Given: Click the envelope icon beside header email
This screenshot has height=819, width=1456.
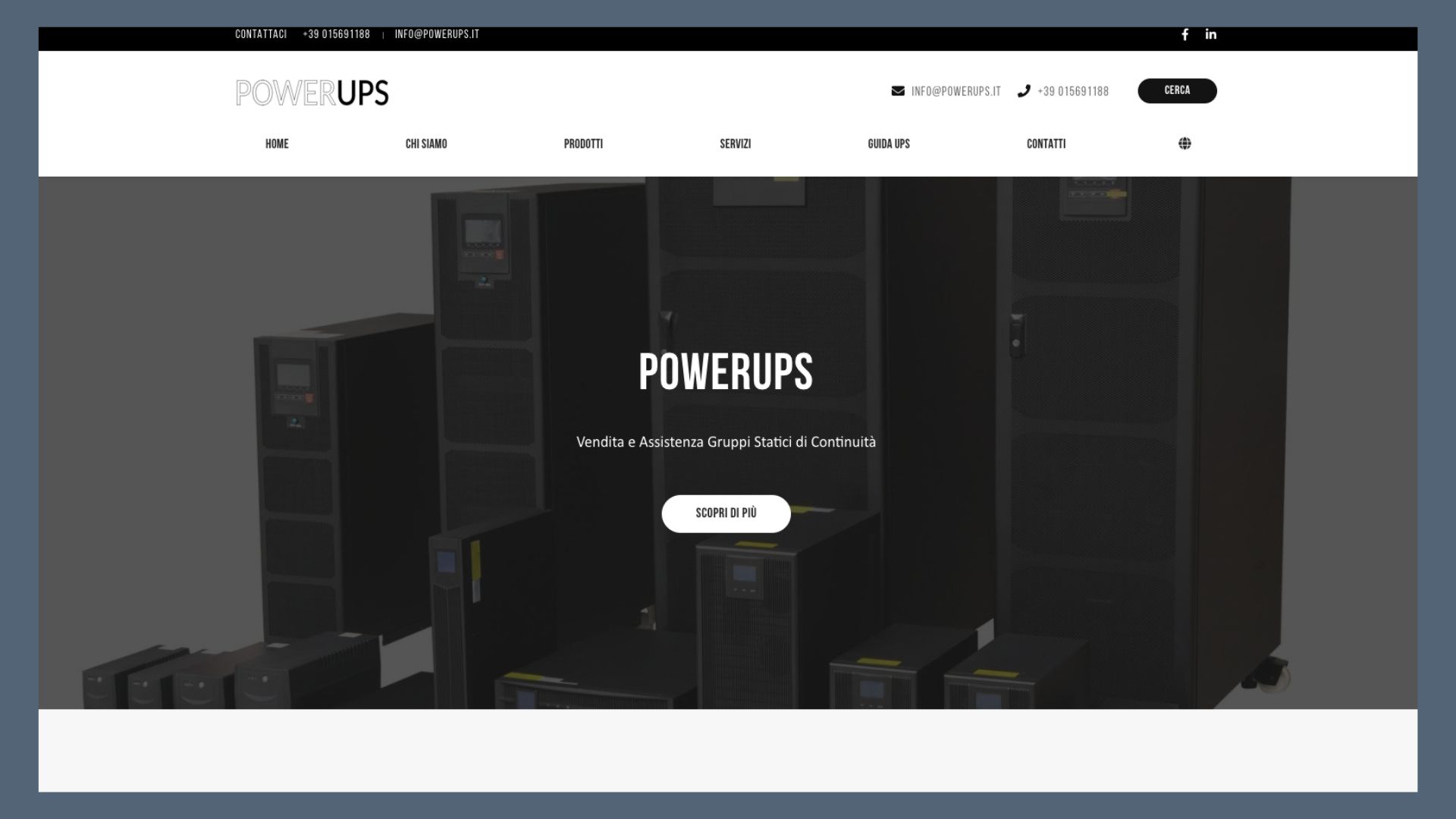Looking at the screenshot, I should click(898, 91).
